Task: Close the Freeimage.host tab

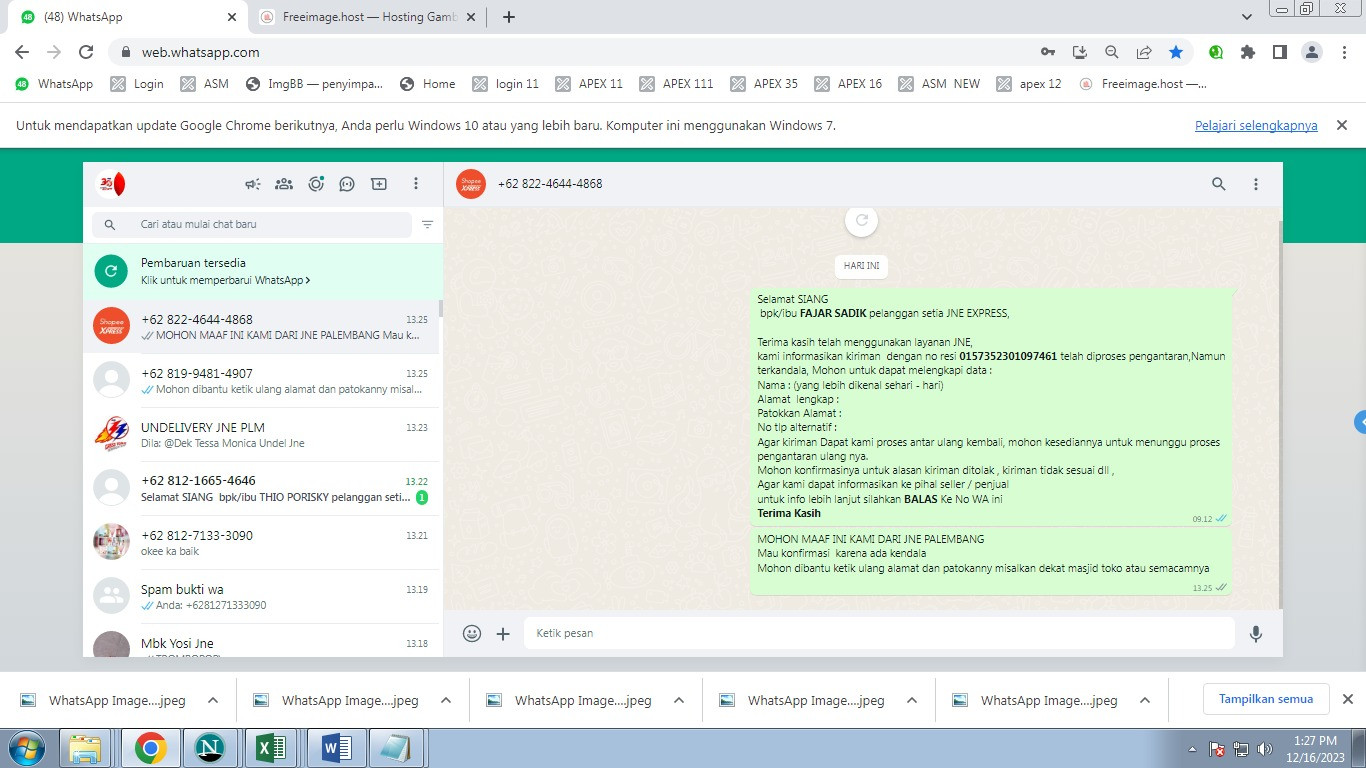Action: [472, 17]
